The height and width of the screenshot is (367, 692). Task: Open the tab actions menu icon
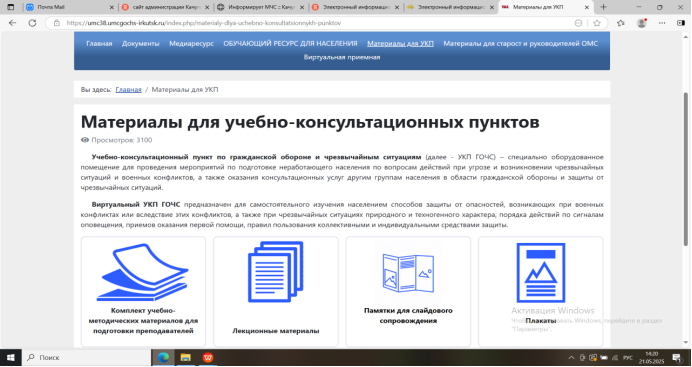(11, 7)
